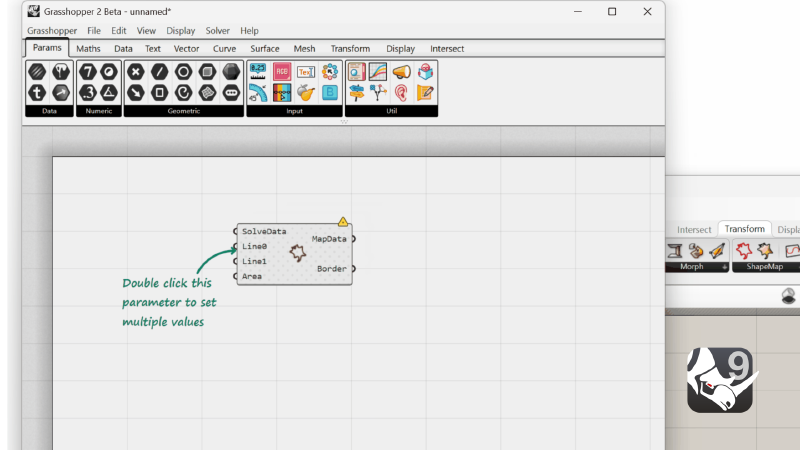Choose the graph curves icon in Util panel

click(378, 71)
